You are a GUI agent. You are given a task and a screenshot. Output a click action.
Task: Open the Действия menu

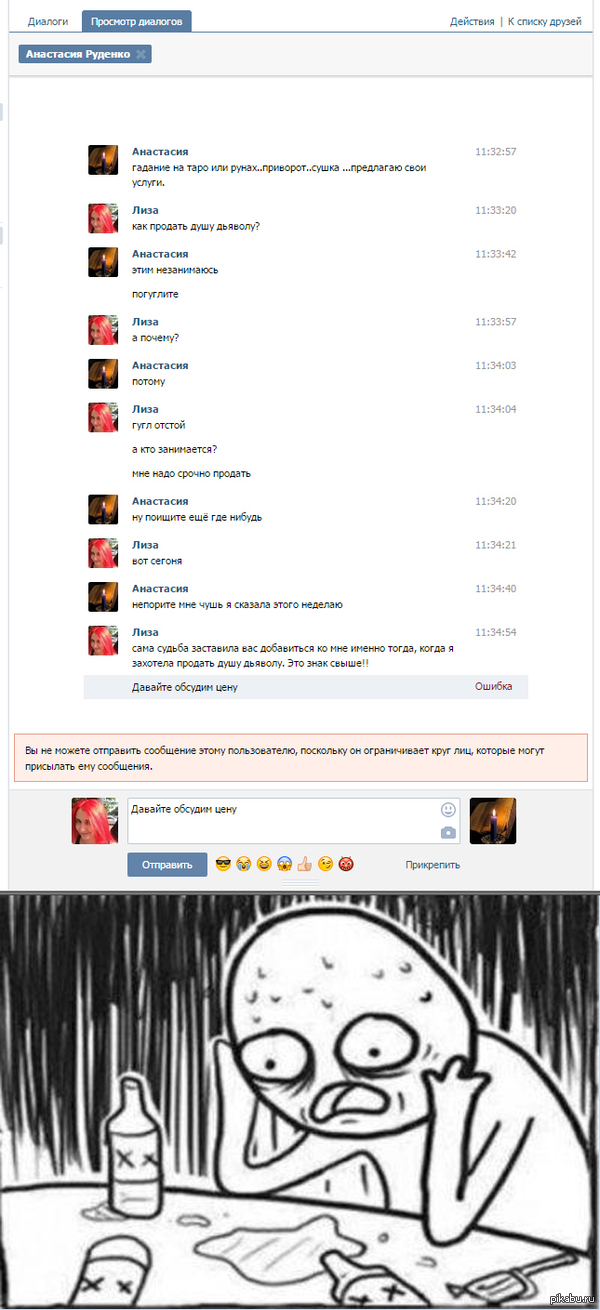pyautogui.click(x=472, y=21)
